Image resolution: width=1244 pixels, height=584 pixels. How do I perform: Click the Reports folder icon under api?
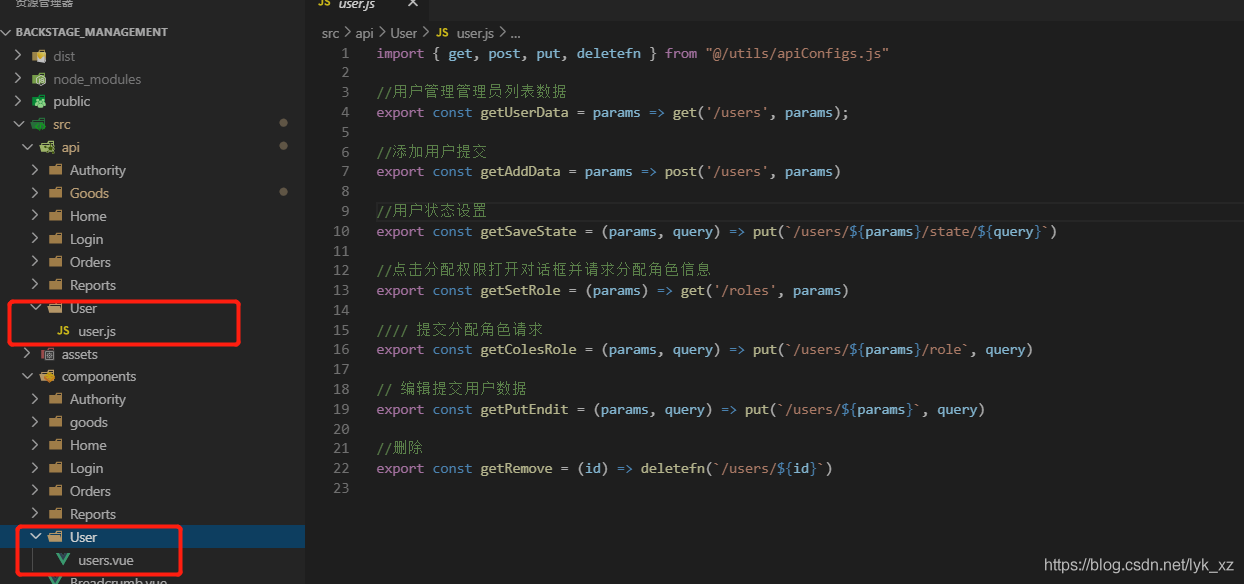point(55,285)
